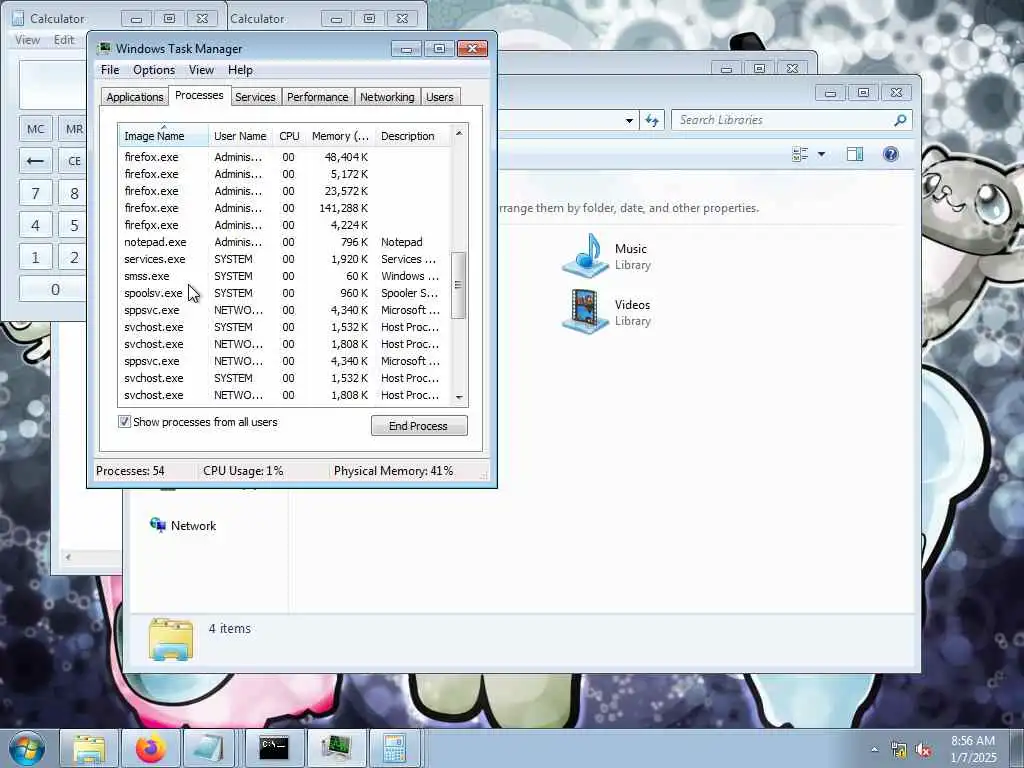Open the address bar history dropdown
This screenshot has height=768, width=1024.
coord(630,120)
